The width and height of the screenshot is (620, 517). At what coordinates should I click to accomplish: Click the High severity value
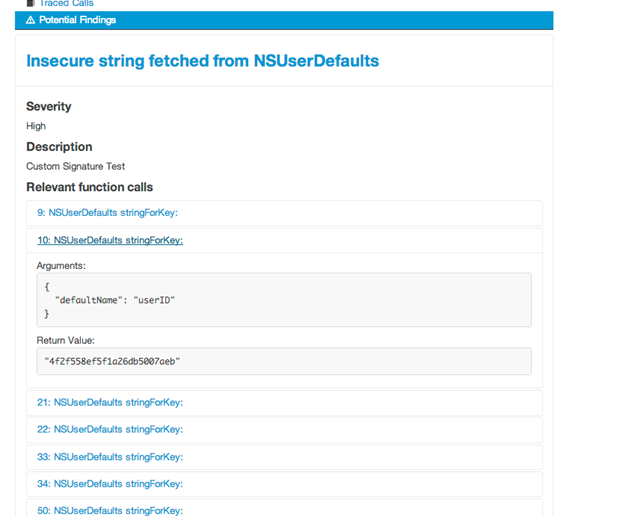click(36, 126)
